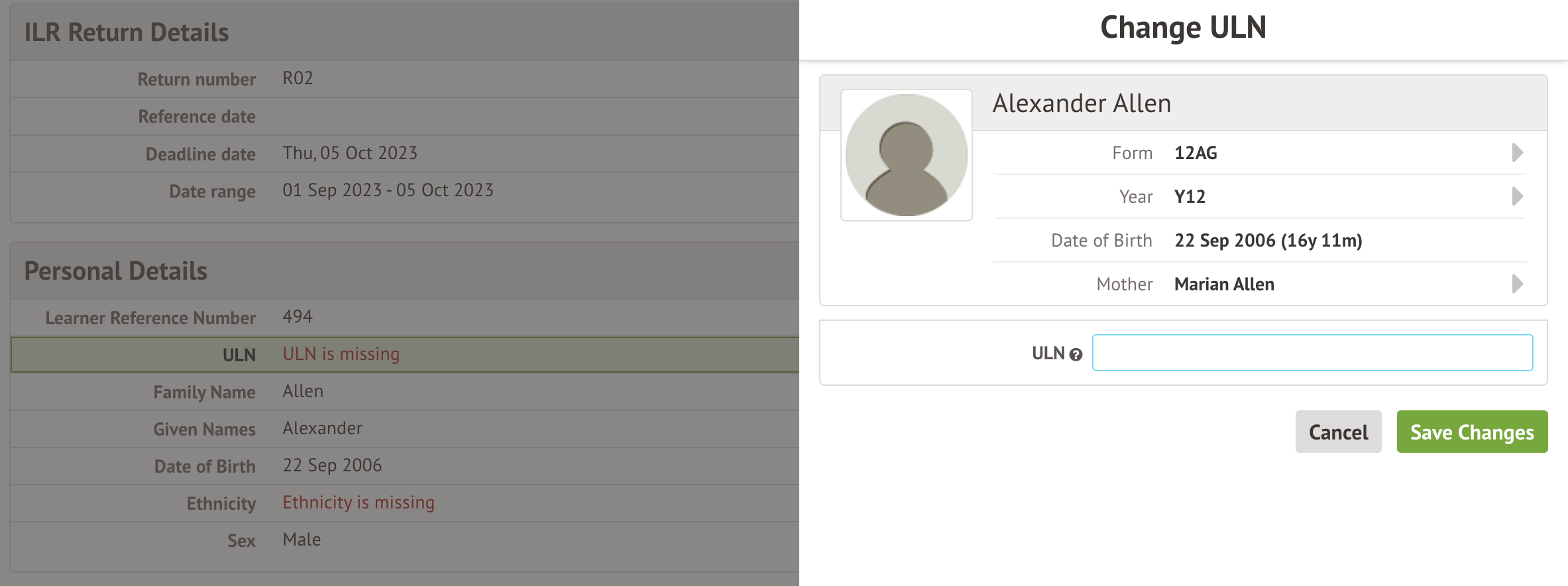1568x586 pixels.
Task: Expand the Year Y12 row arrow
Action: click(1517, 197)
